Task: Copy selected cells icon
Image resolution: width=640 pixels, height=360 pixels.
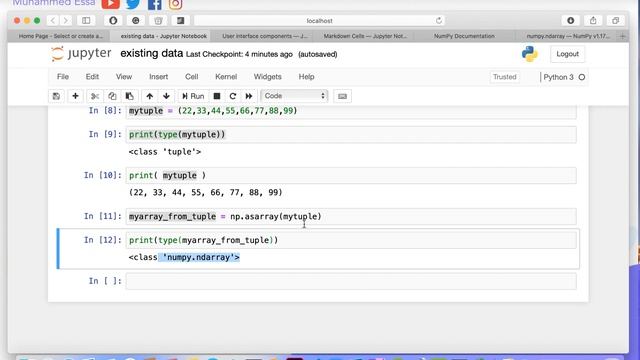Action: 112,96
